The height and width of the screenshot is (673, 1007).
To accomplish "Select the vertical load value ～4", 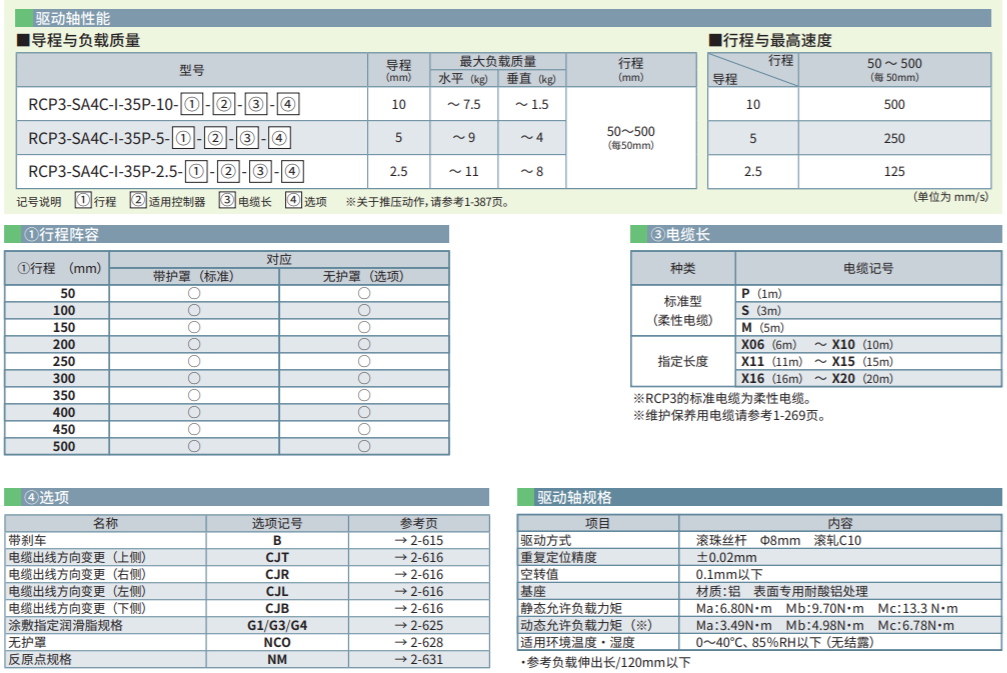I will click(532, 137).
